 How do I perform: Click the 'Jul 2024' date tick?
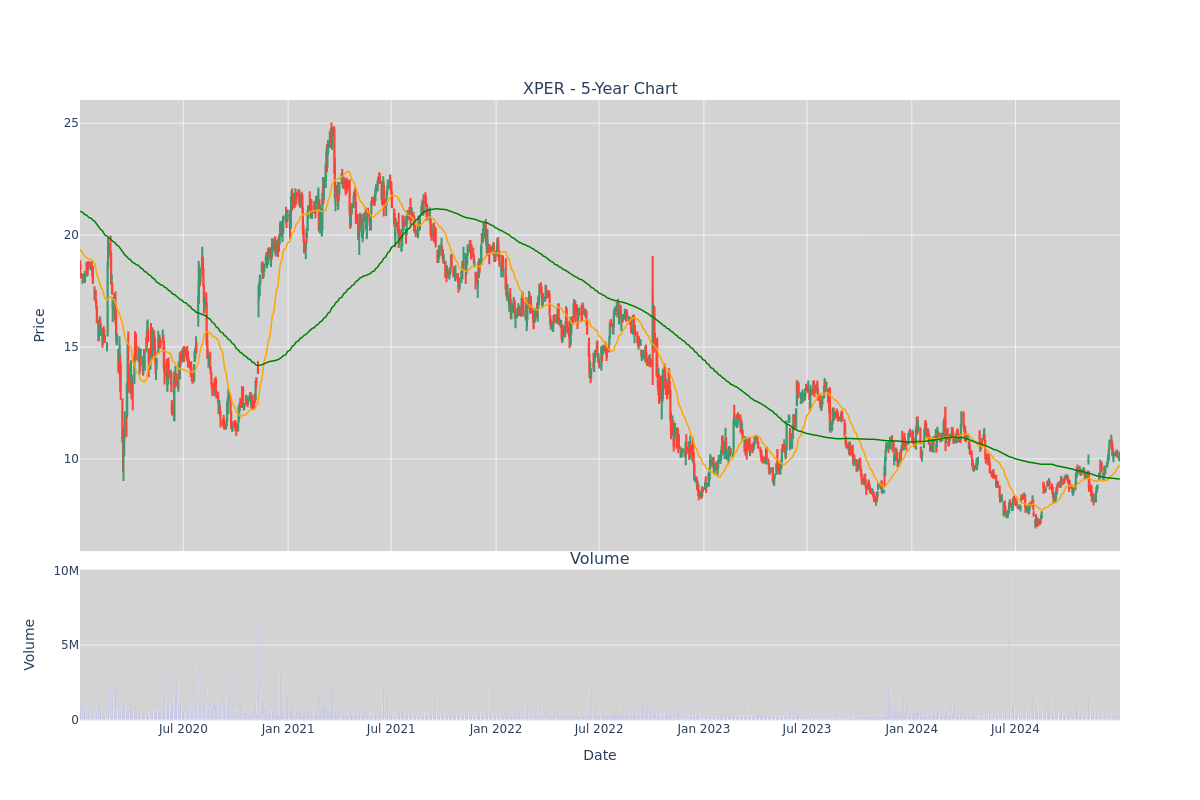coord(1015,729)
